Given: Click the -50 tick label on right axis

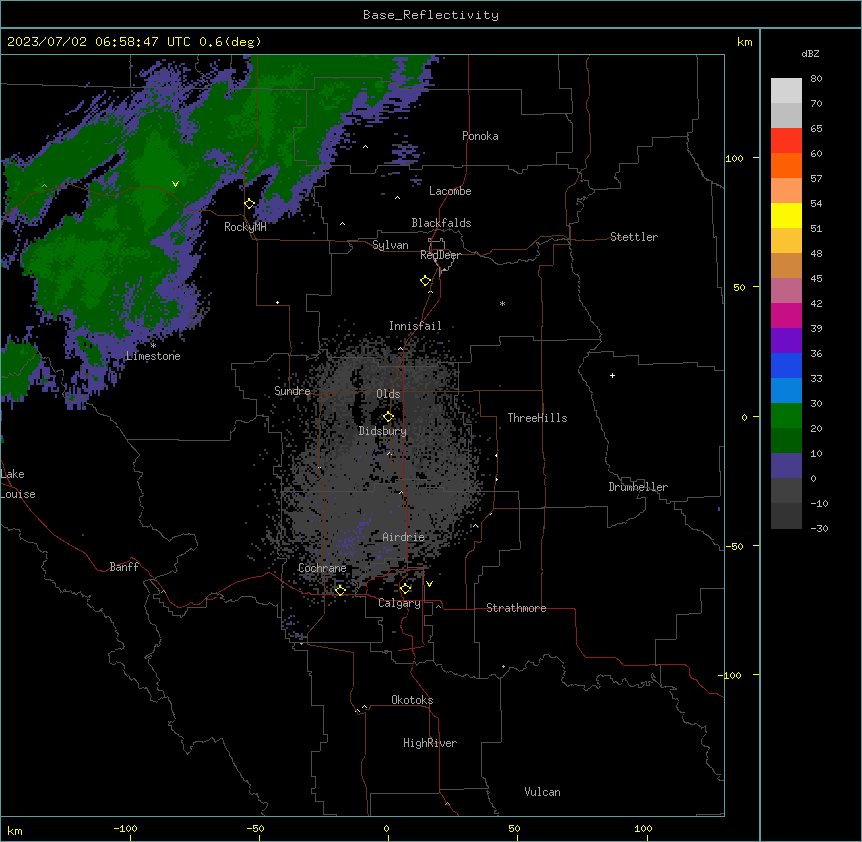Looking at the screenshot, I should tap(734, 546).
